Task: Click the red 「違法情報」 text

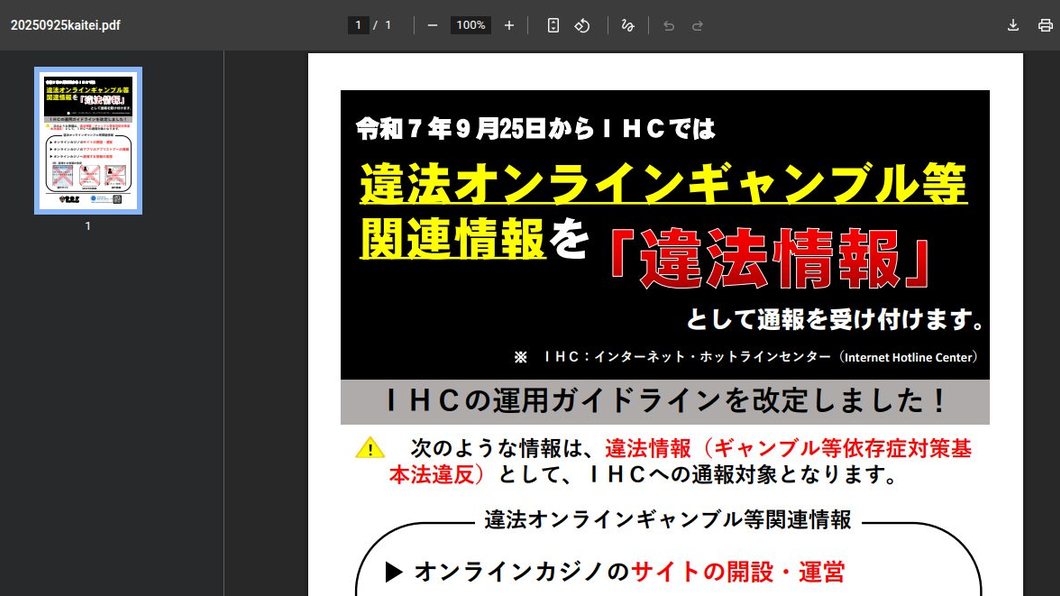Action: click(771, 258)
